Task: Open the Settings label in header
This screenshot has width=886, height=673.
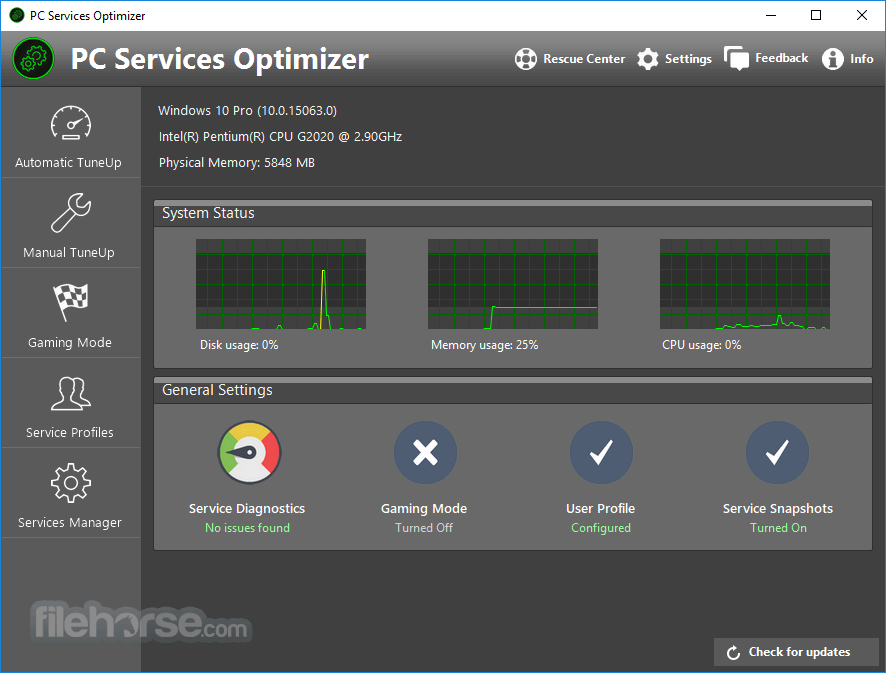Action: pos(688,59)
